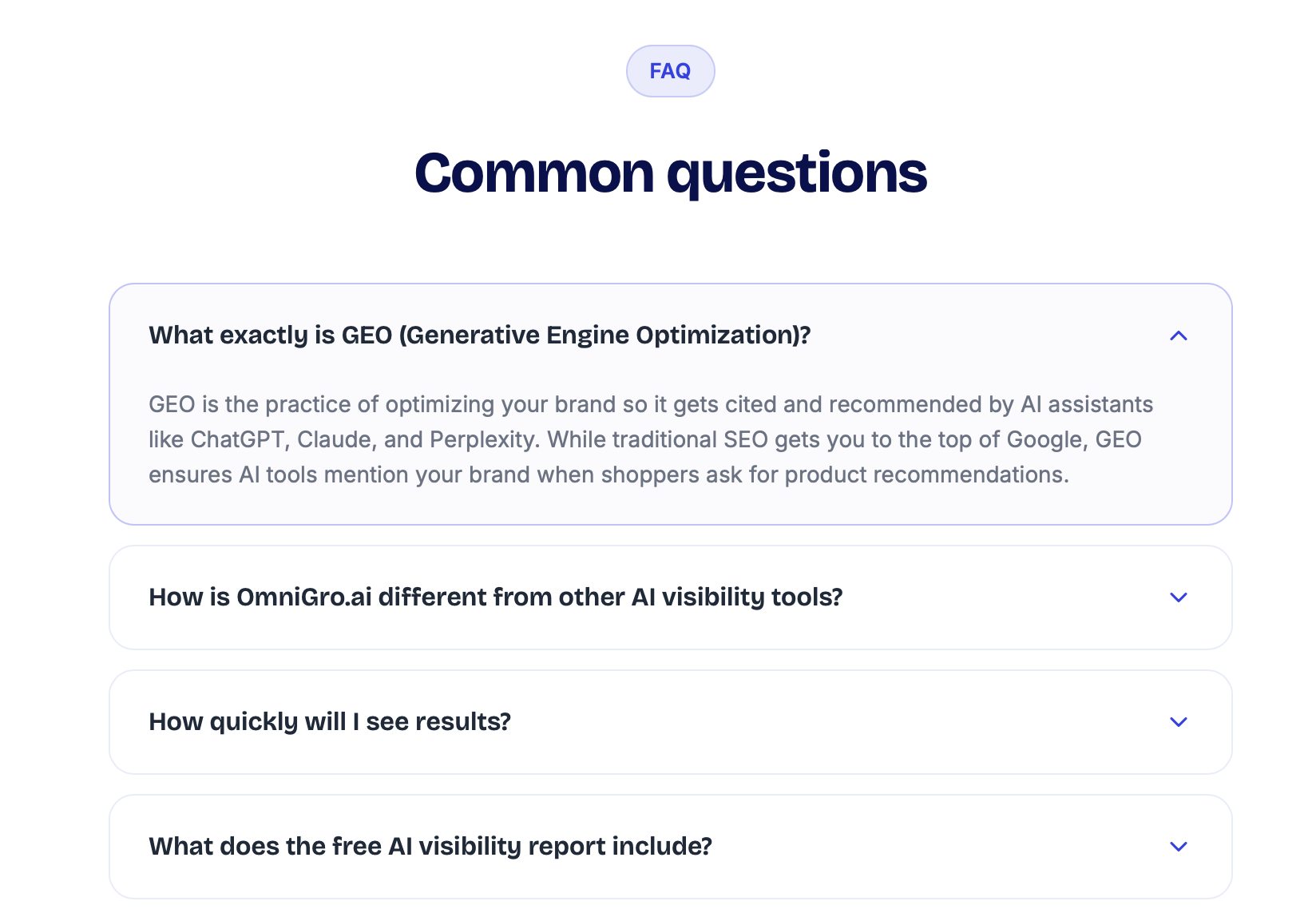Click the upward chevron icon in the first card
Image resolution: width=1316 pixels, height=909 pixels.
tap(1178, 336)
